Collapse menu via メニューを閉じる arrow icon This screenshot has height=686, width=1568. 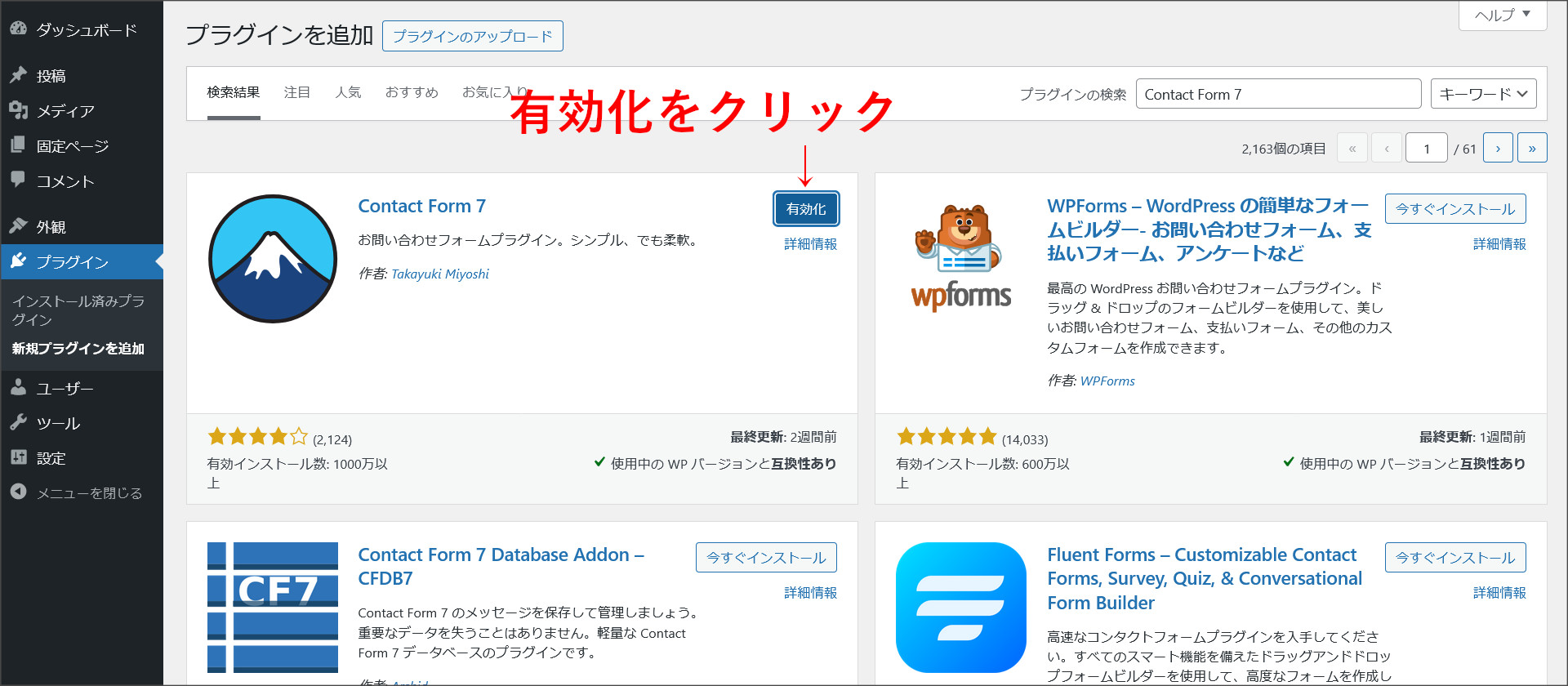click(x=18, y=492)
